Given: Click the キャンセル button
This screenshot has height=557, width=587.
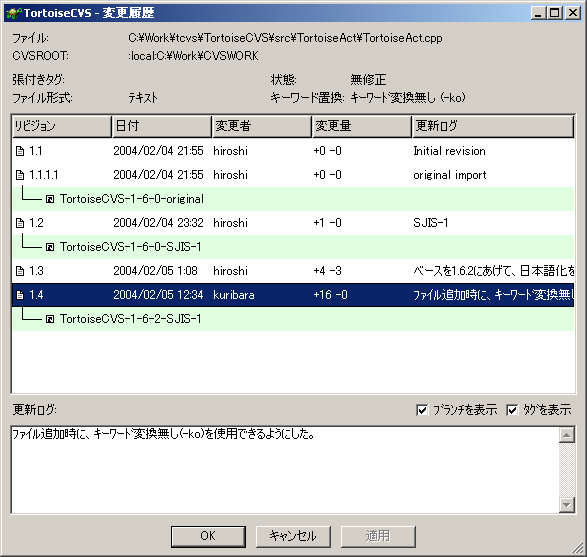Looking at the screenshot, I should tap(293, 536).
